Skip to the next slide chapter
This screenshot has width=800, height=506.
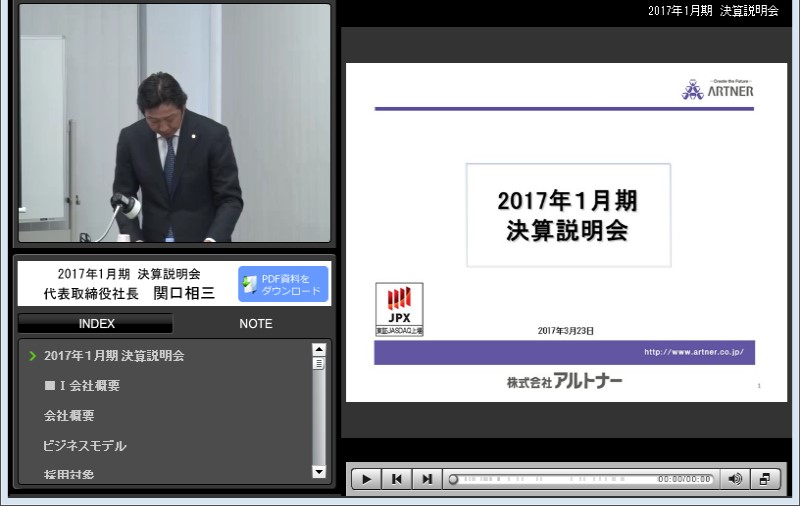pos(427,479)
